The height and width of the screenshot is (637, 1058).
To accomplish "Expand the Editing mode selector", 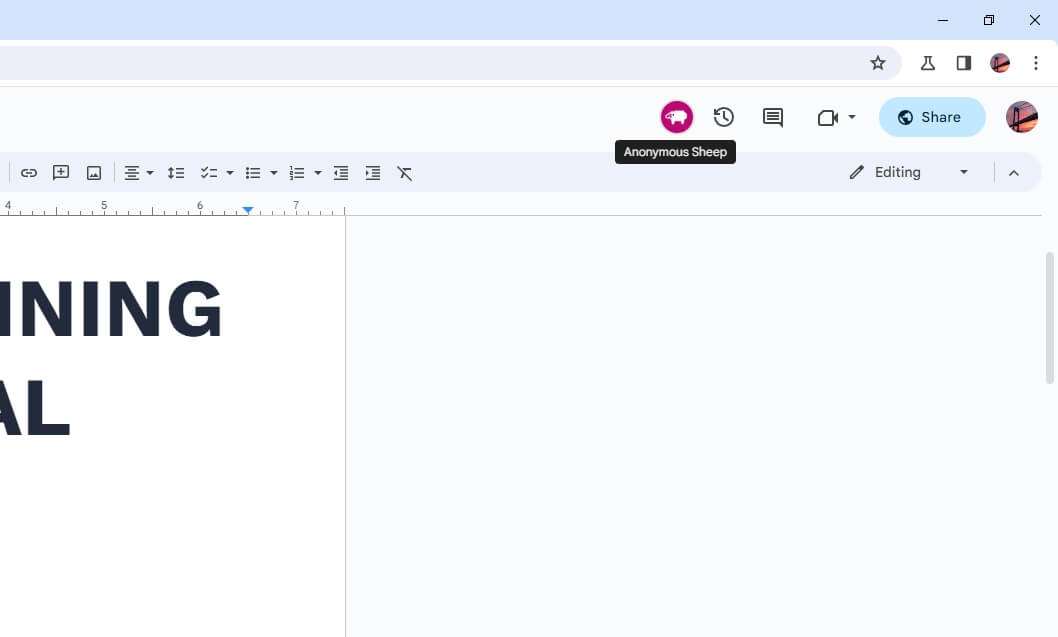I will click(962, 172).
